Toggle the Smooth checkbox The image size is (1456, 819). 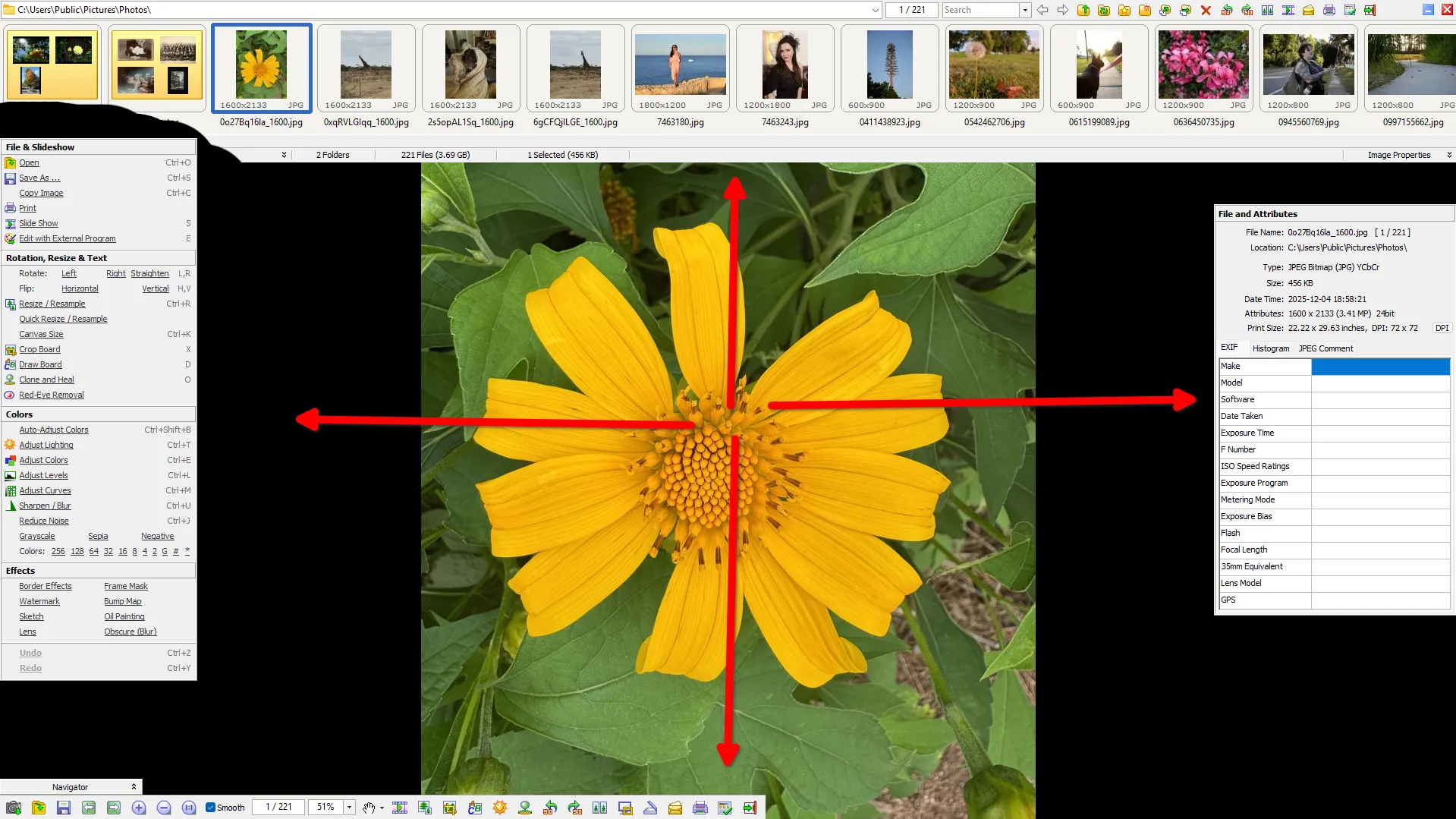[211, 808]
